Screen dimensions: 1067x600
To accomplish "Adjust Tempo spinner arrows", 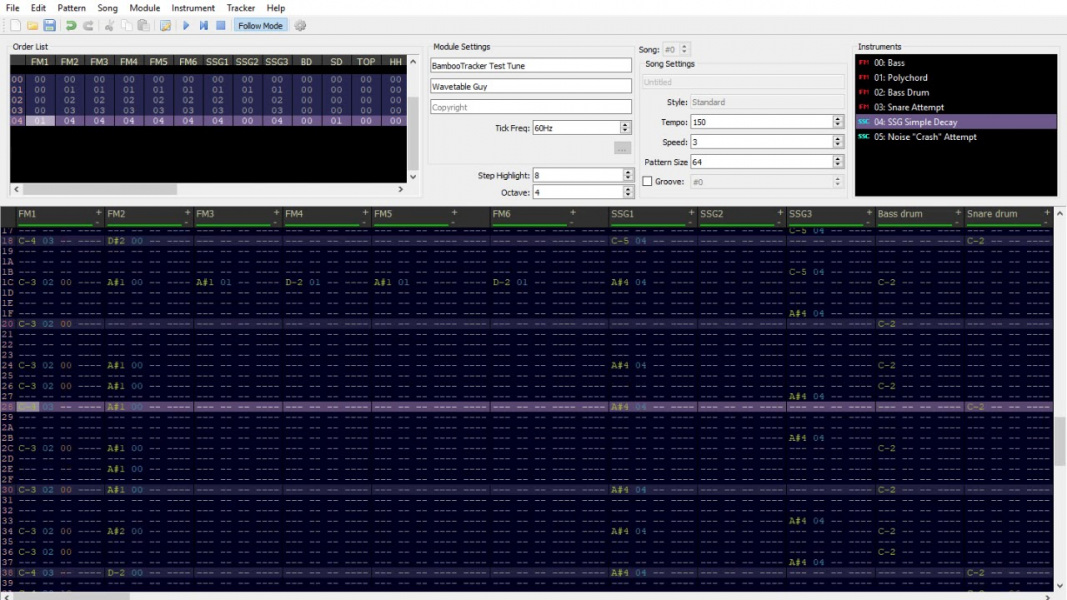I will [838, 122].
